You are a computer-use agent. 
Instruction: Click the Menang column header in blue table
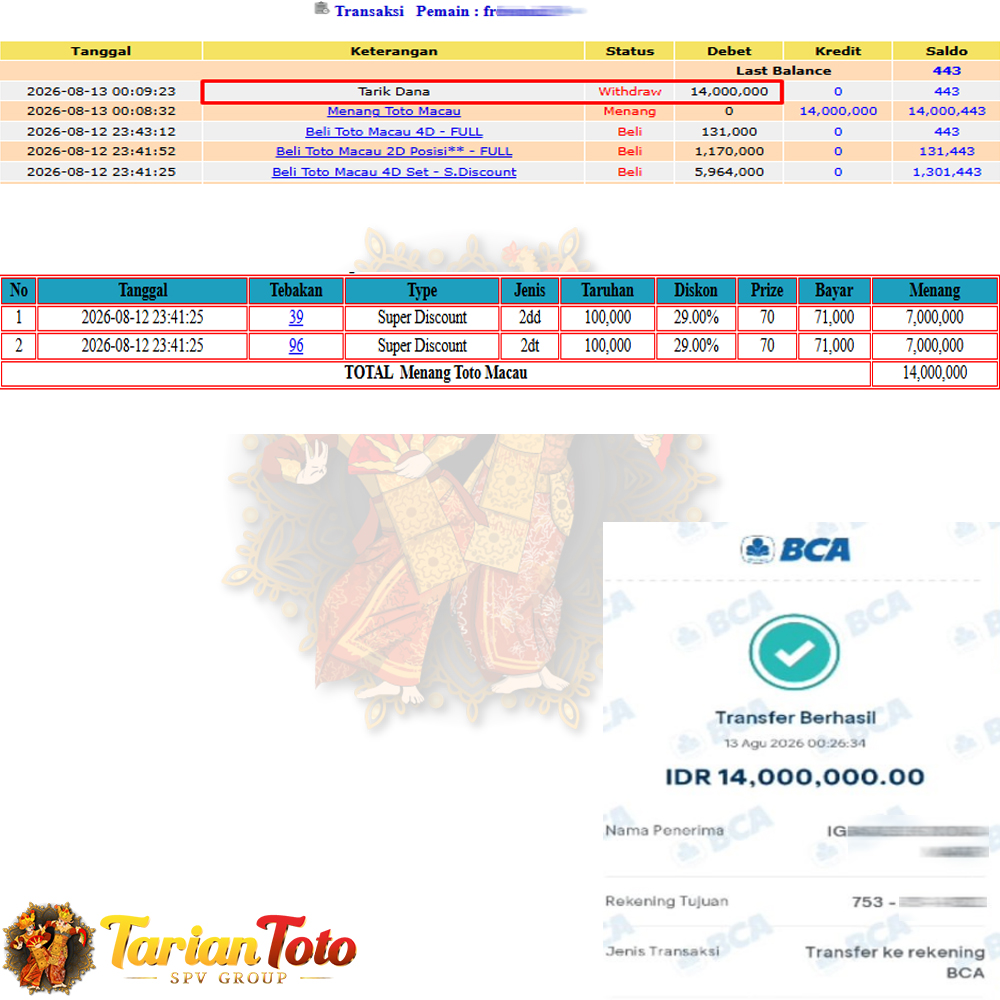tap(934, 290)
